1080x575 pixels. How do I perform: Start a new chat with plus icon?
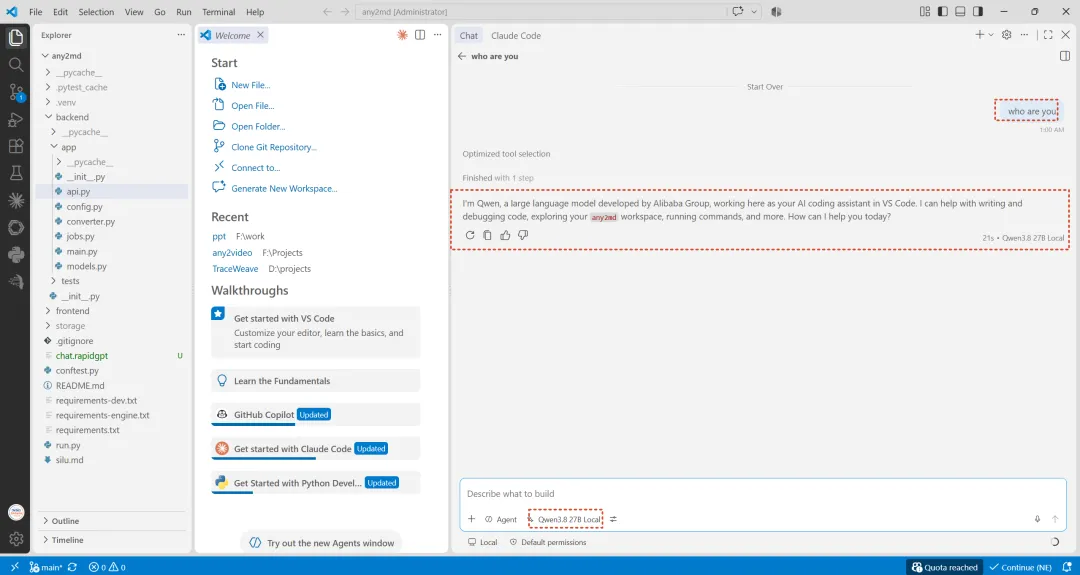click(x=979, y=35)
